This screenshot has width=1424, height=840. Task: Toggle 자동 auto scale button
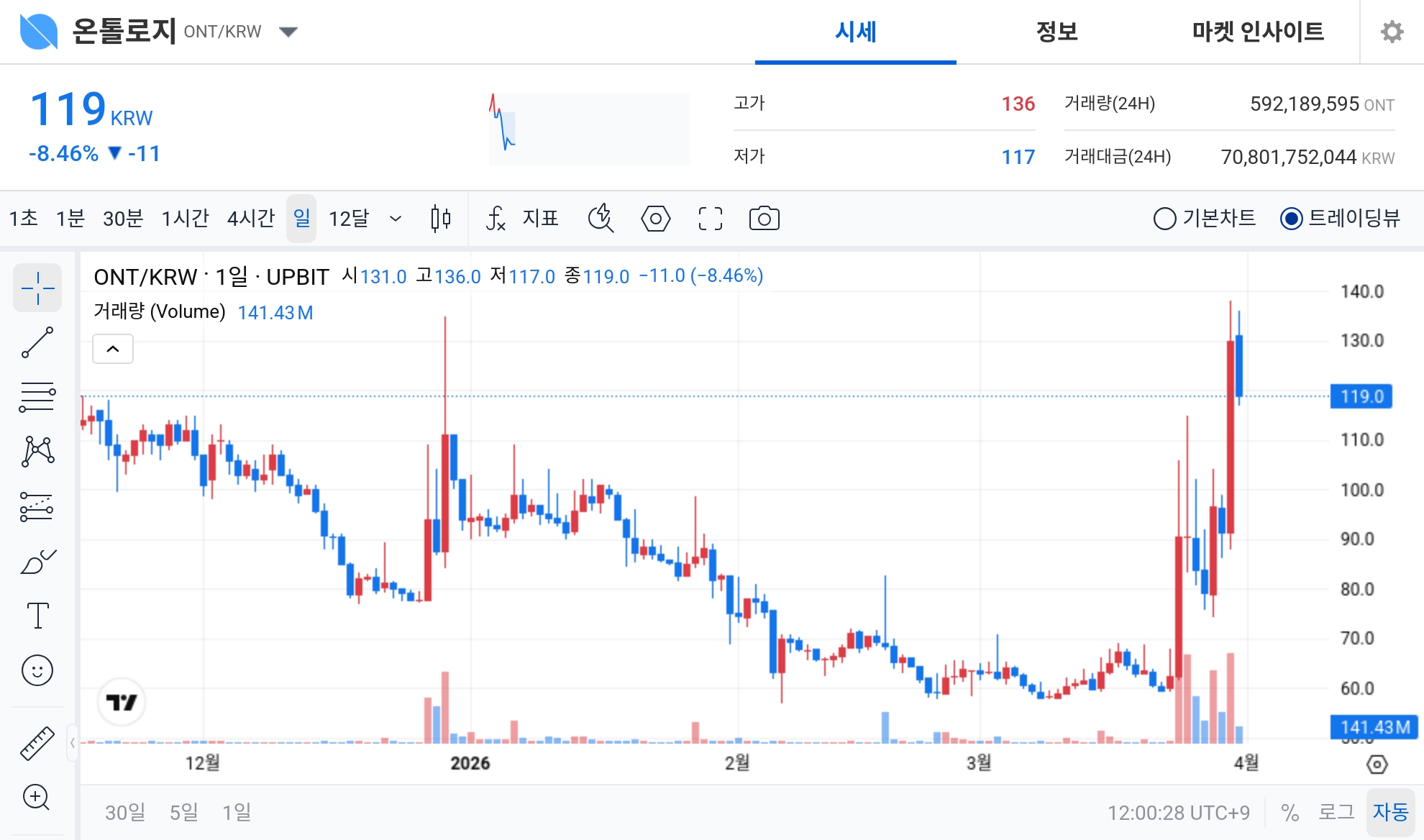tap(1389, 812)
